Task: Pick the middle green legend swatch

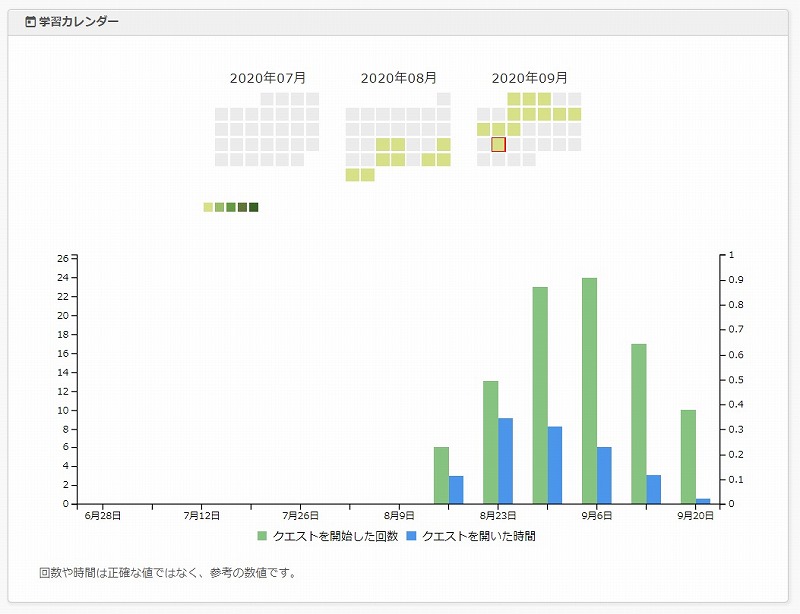Action: [231, 207]
